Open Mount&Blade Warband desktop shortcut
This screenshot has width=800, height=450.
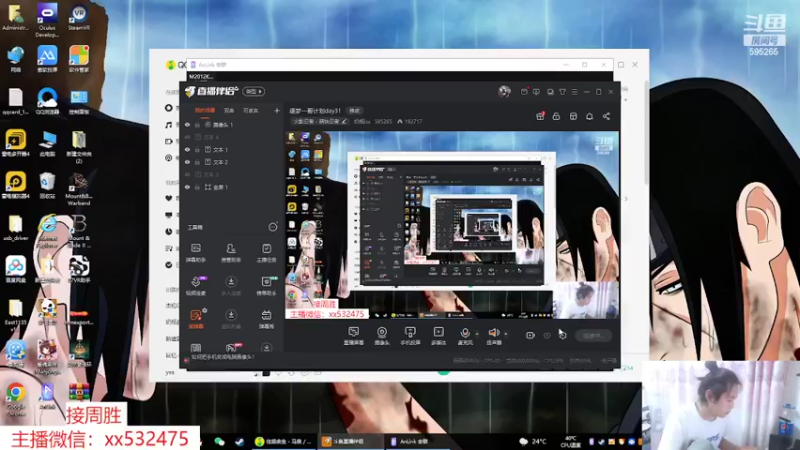click(x=79, y=189)
